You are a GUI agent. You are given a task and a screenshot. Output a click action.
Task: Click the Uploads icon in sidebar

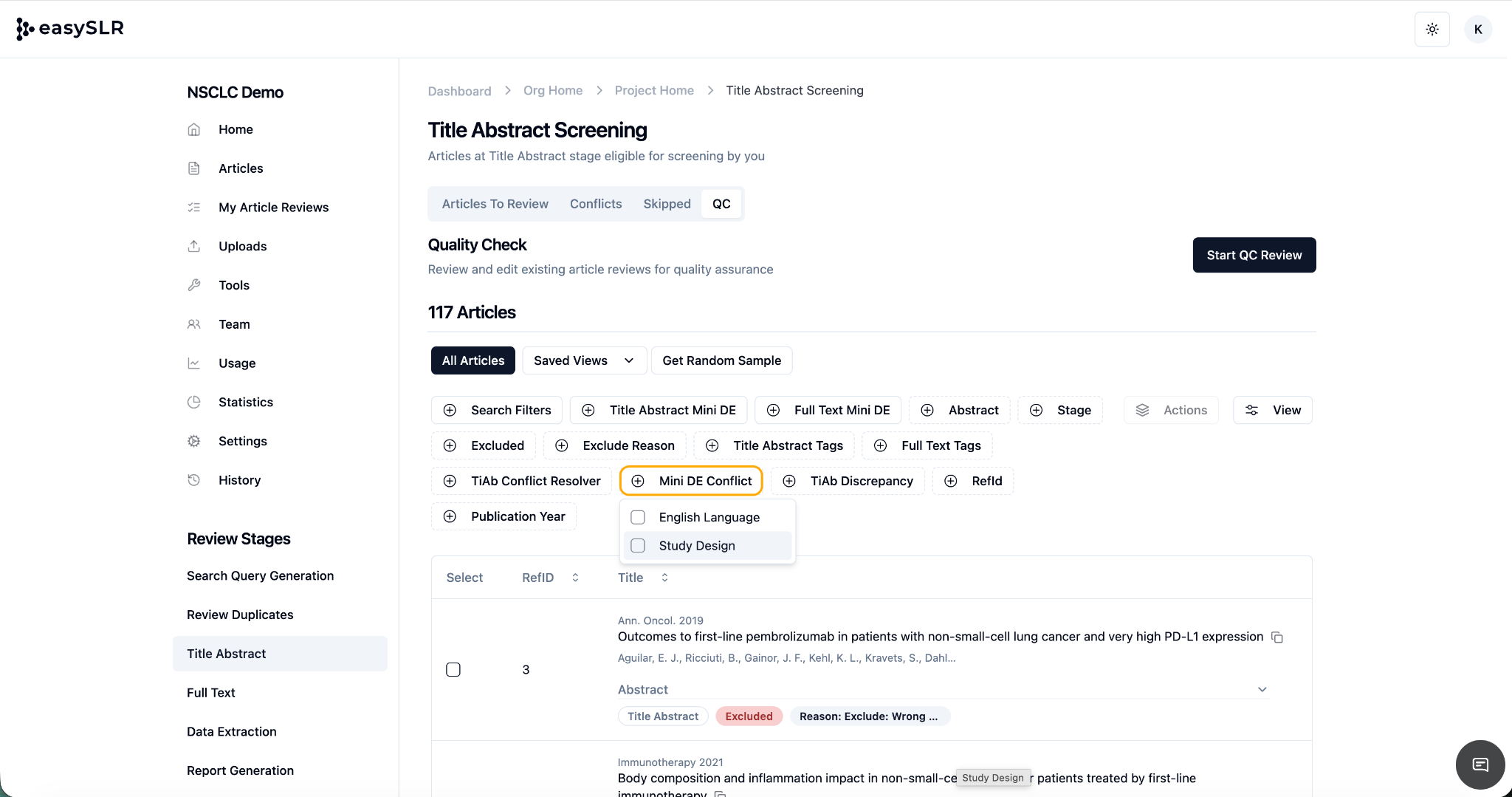point(194,246)
